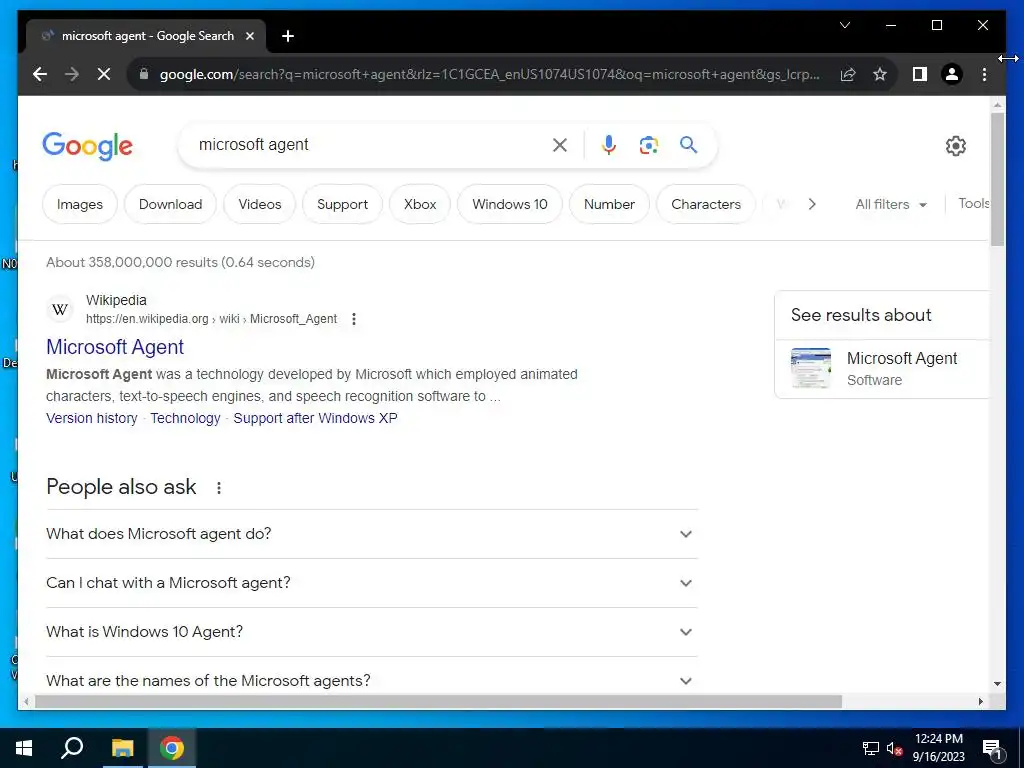
Task: Share this page icon in address bar
Action: (848, 74)
